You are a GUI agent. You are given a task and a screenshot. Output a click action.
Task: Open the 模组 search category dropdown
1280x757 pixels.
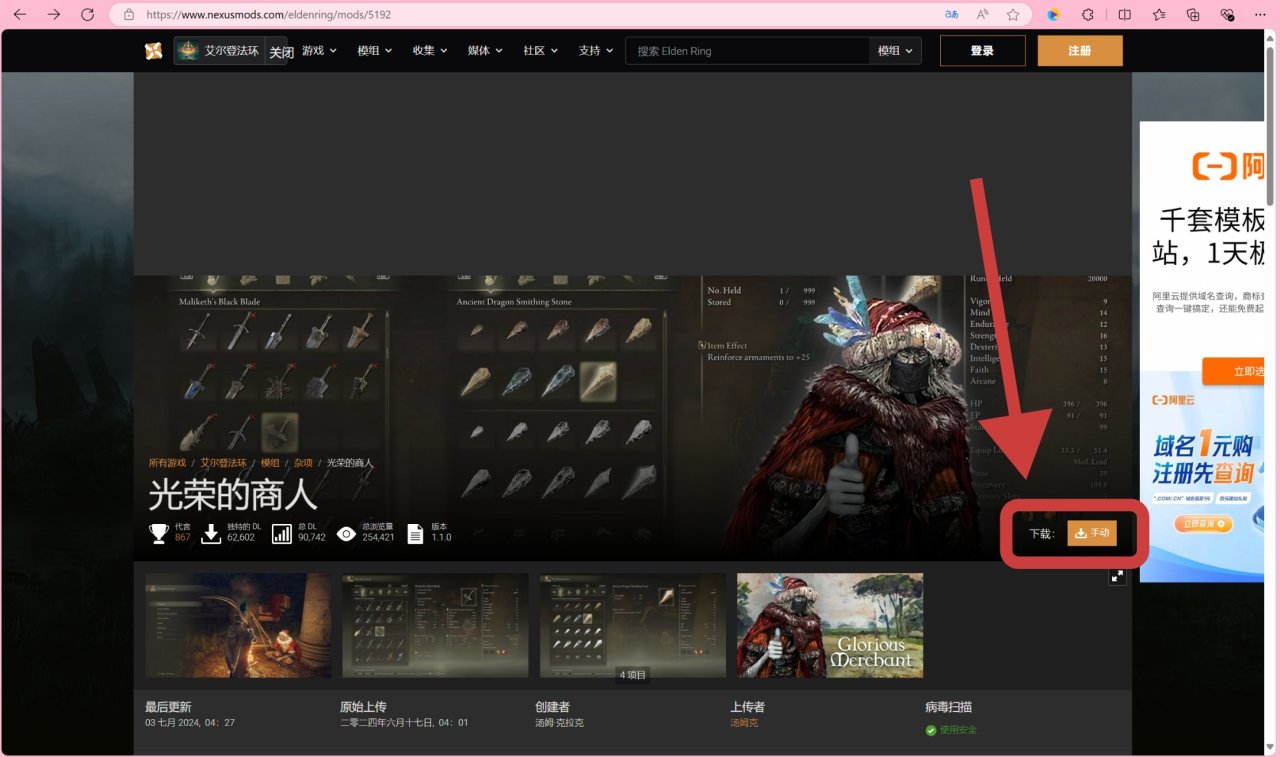click(895, 51)
